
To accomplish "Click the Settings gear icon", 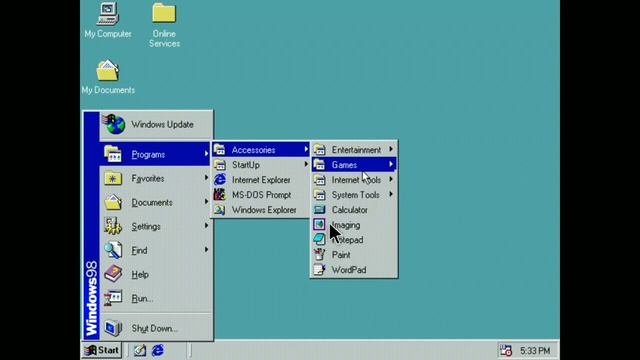I will (x=113, y=226).
